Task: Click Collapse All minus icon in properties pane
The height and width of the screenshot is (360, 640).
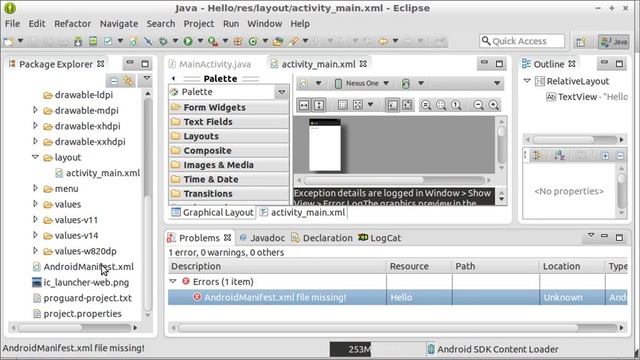Action: pos(620,156)
